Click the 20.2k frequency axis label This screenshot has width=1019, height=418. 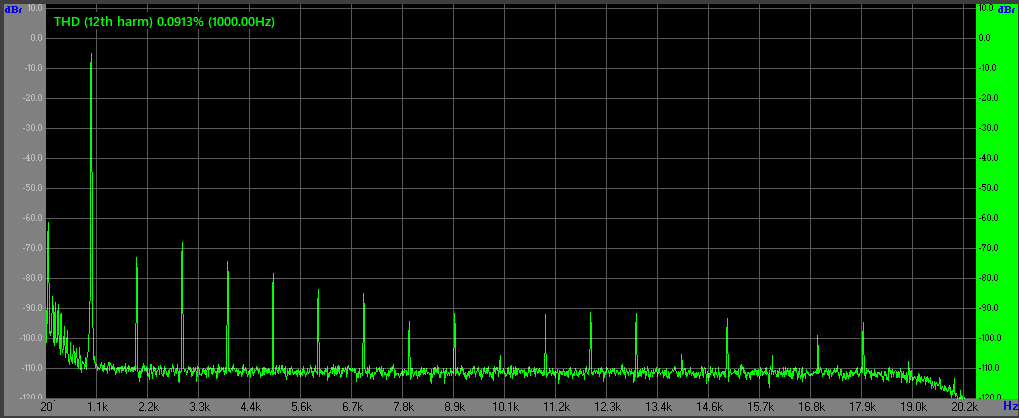coord(964,407)
